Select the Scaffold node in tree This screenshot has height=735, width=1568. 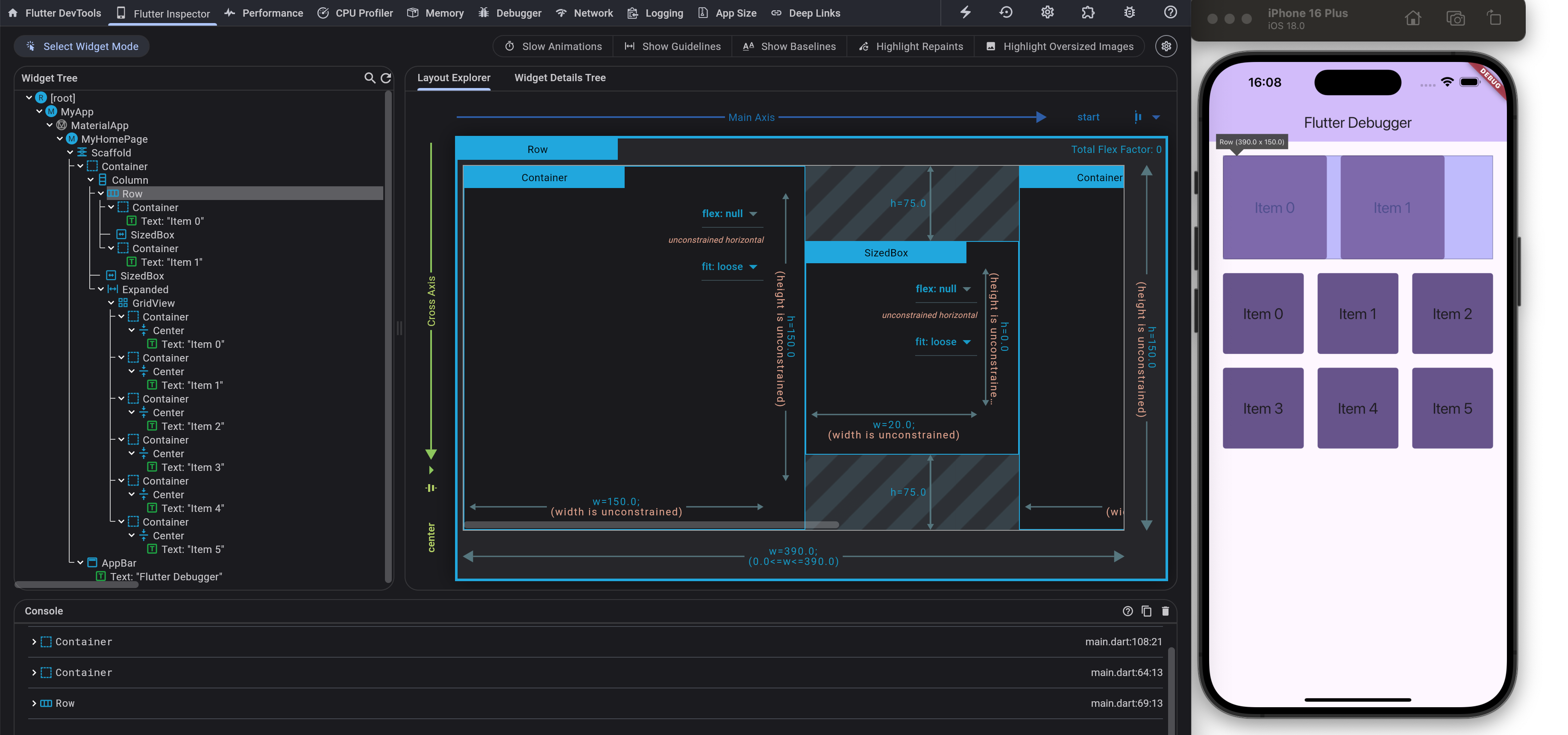(x=111, y=153)
